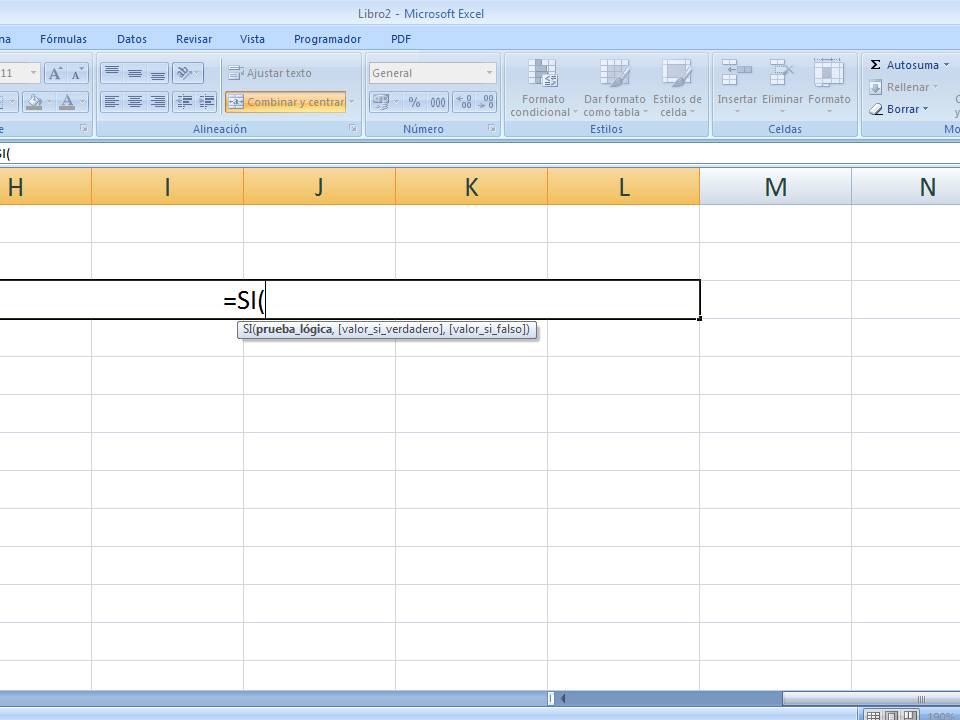Open the Estilos de celda dropdown

click(678, 90)
